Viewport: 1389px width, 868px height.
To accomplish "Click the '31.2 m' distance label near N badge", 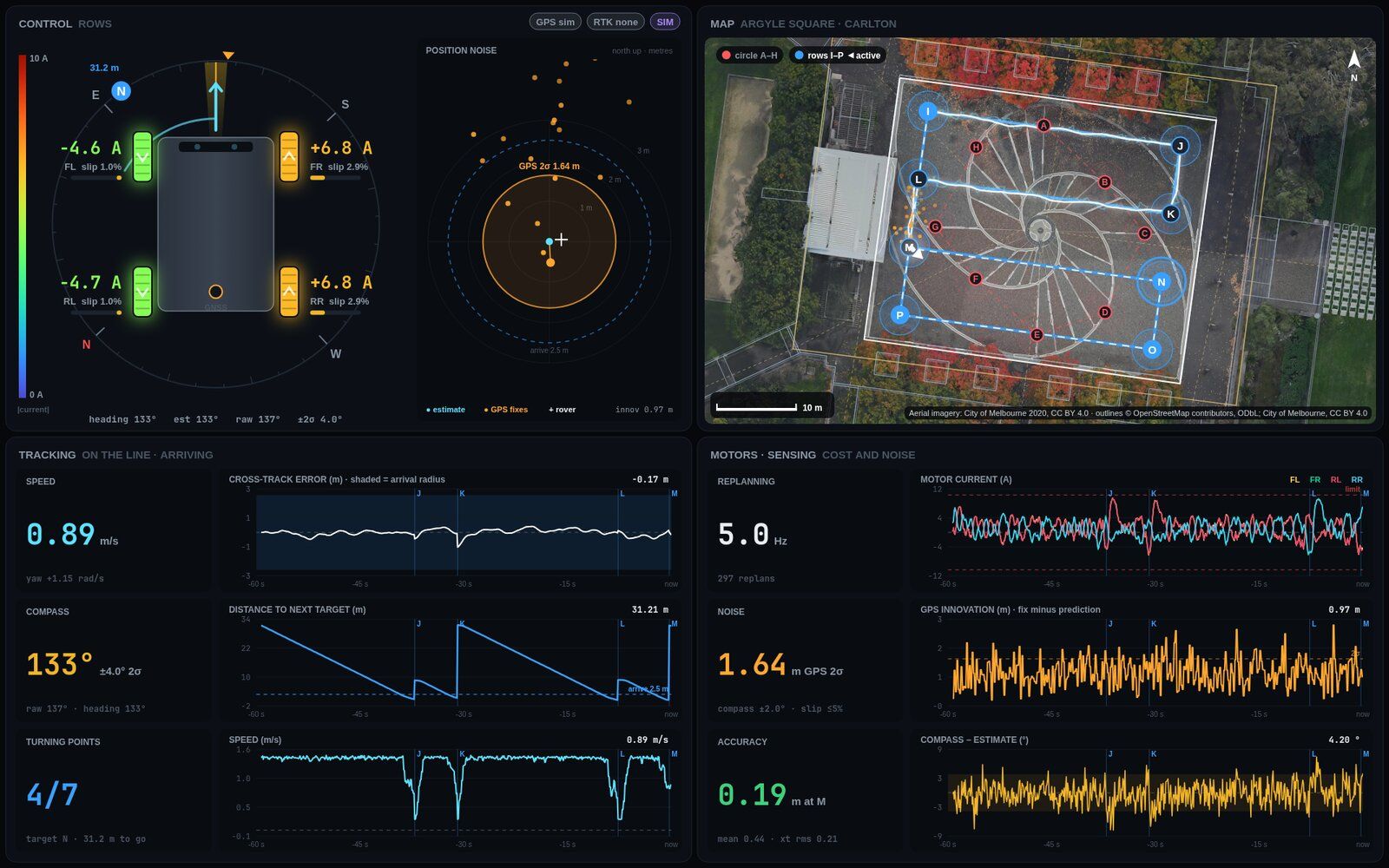I will 104,68.
